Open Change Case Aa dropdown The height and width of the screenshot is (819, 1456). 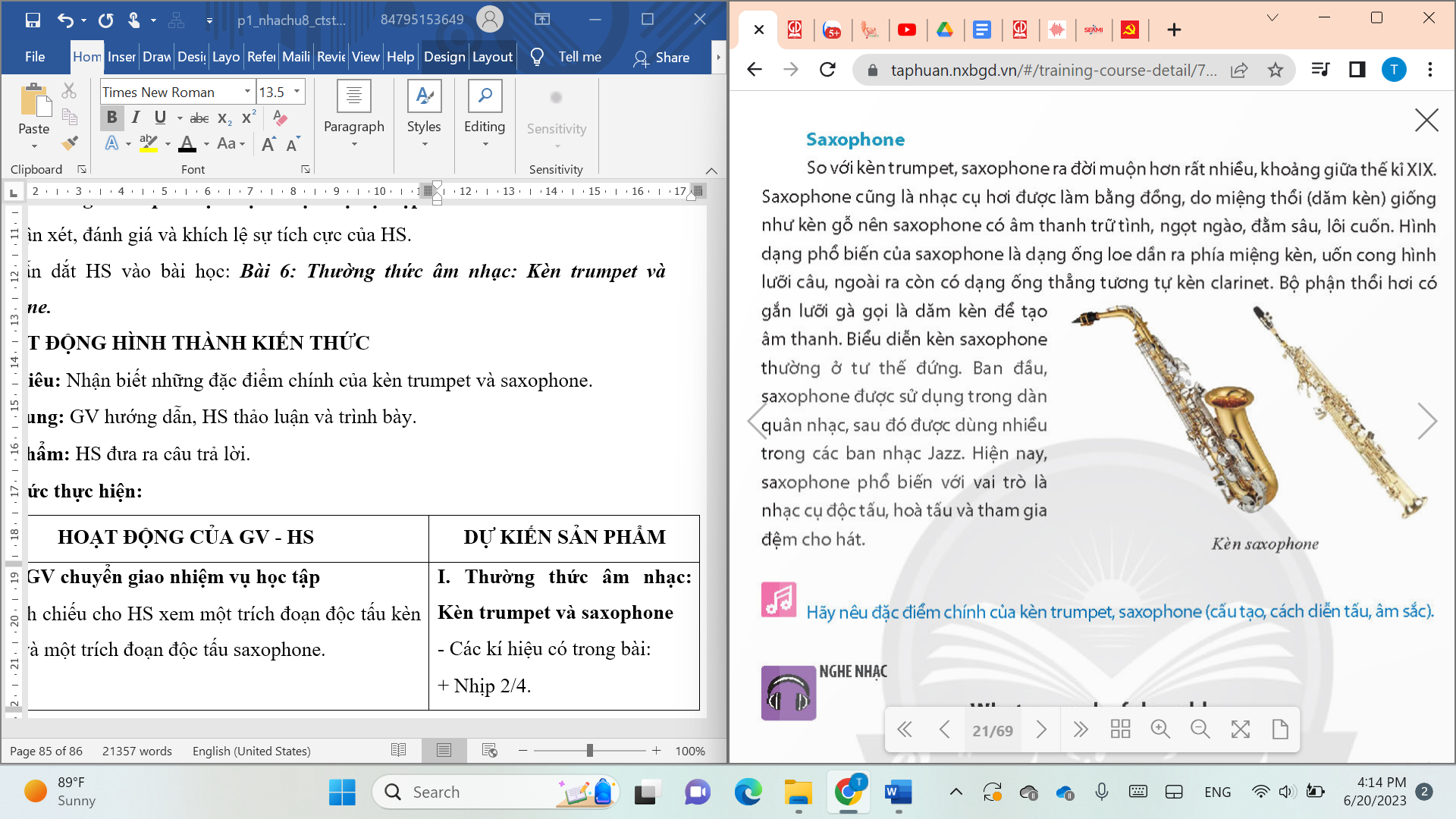click(231, 143)
